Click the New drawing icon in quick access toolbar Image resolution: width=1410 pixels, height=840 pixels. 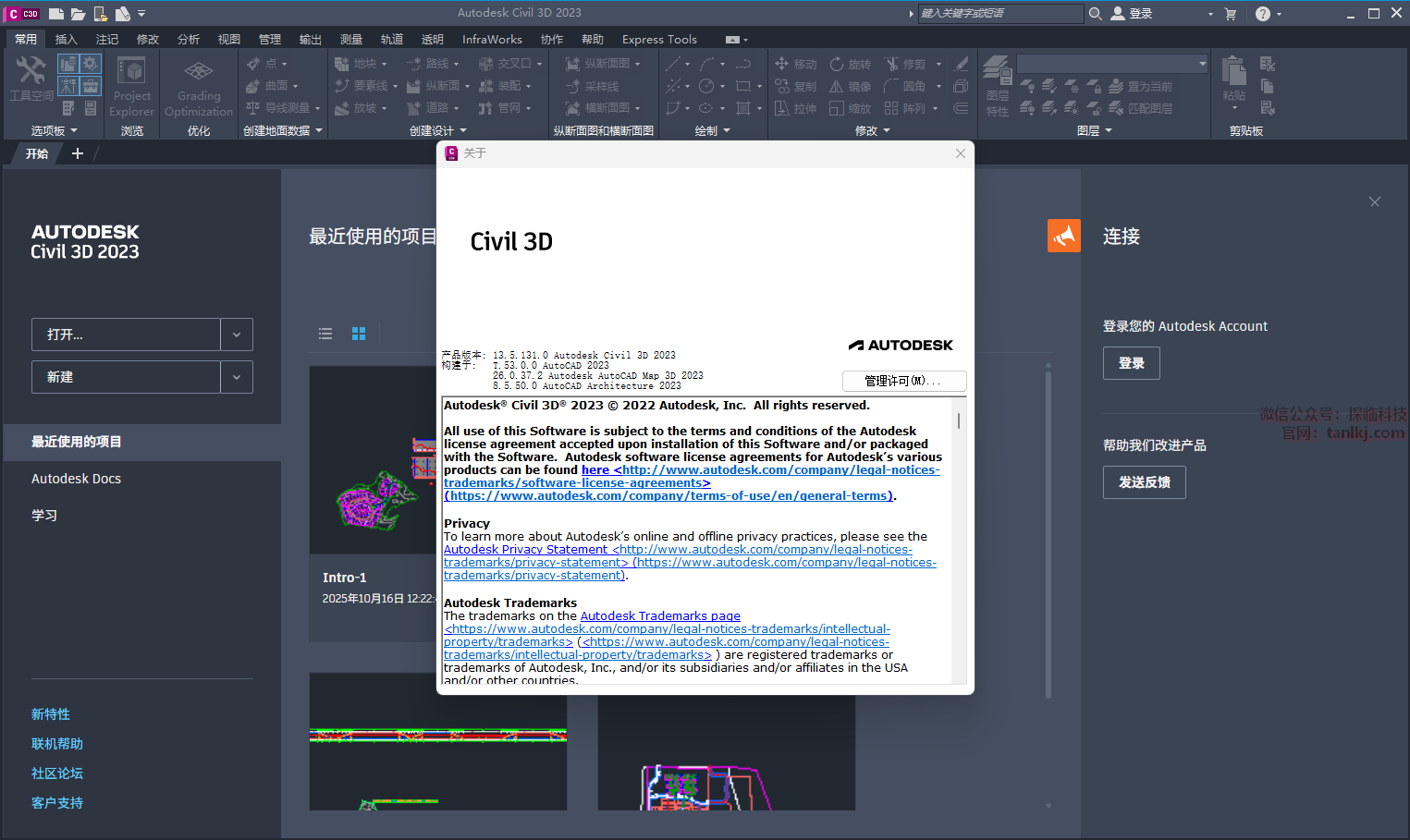coord(56,14)
